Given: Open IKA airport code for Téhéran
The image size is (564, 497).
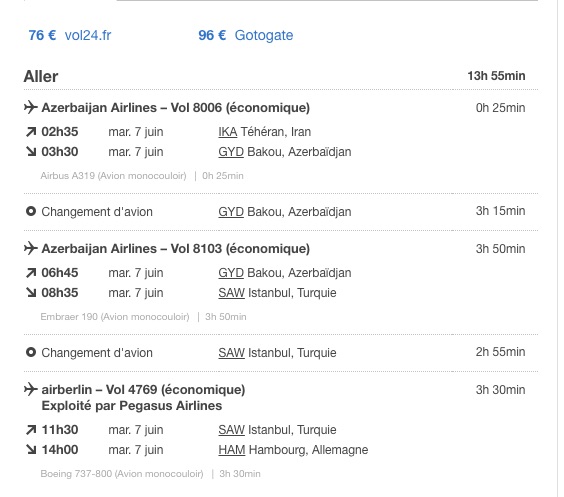Looking at the screenshot, I should point(228,132).
